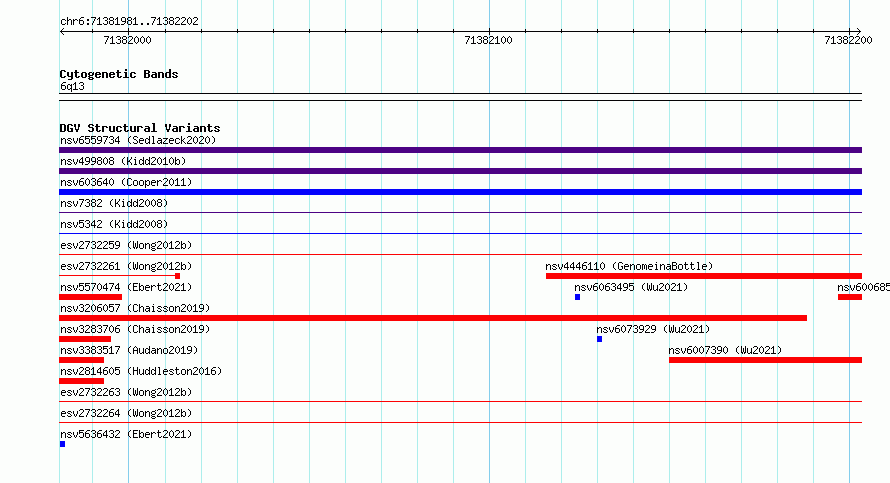Select the red bar for nsv3383517
Image resolution: width=890 pixels, height=483 pixels.
81,360
